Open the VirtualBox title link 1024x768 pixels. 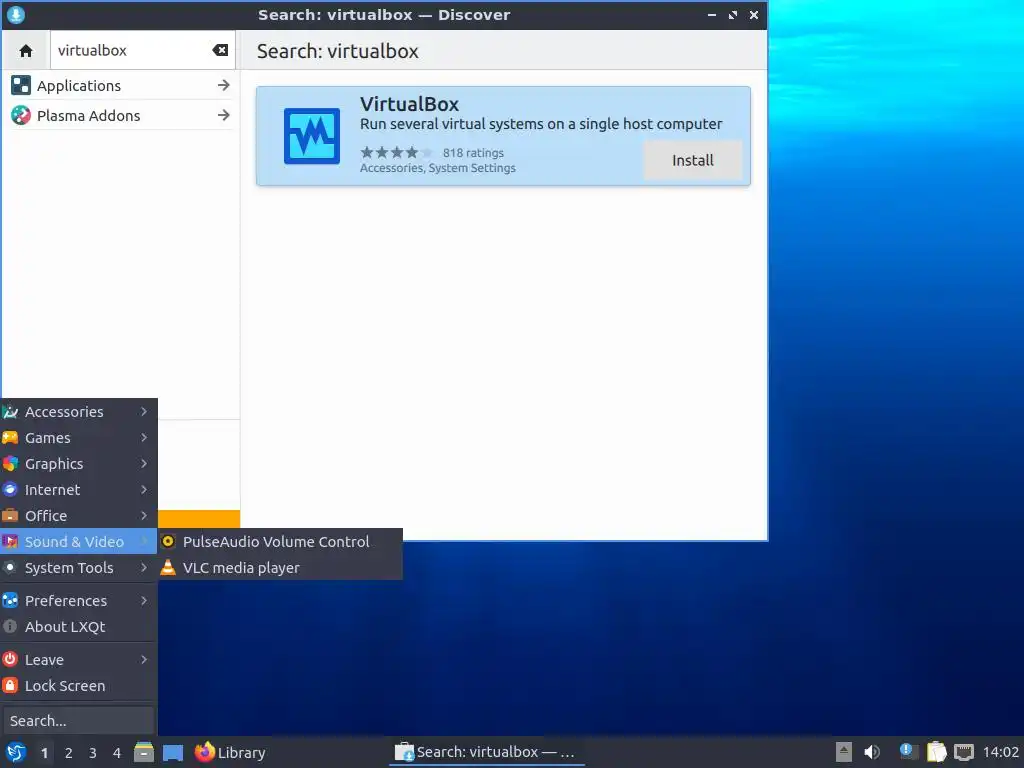point(409,104)
